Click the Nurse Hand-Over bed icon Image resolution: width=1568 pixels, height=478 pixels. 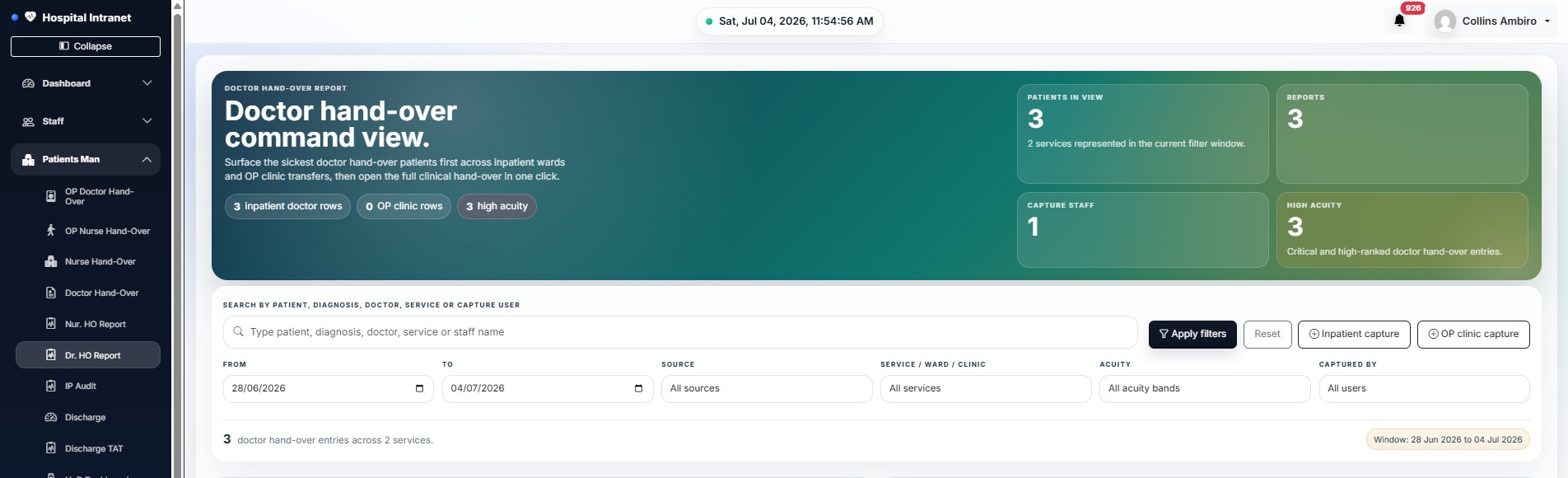(50, 261)
